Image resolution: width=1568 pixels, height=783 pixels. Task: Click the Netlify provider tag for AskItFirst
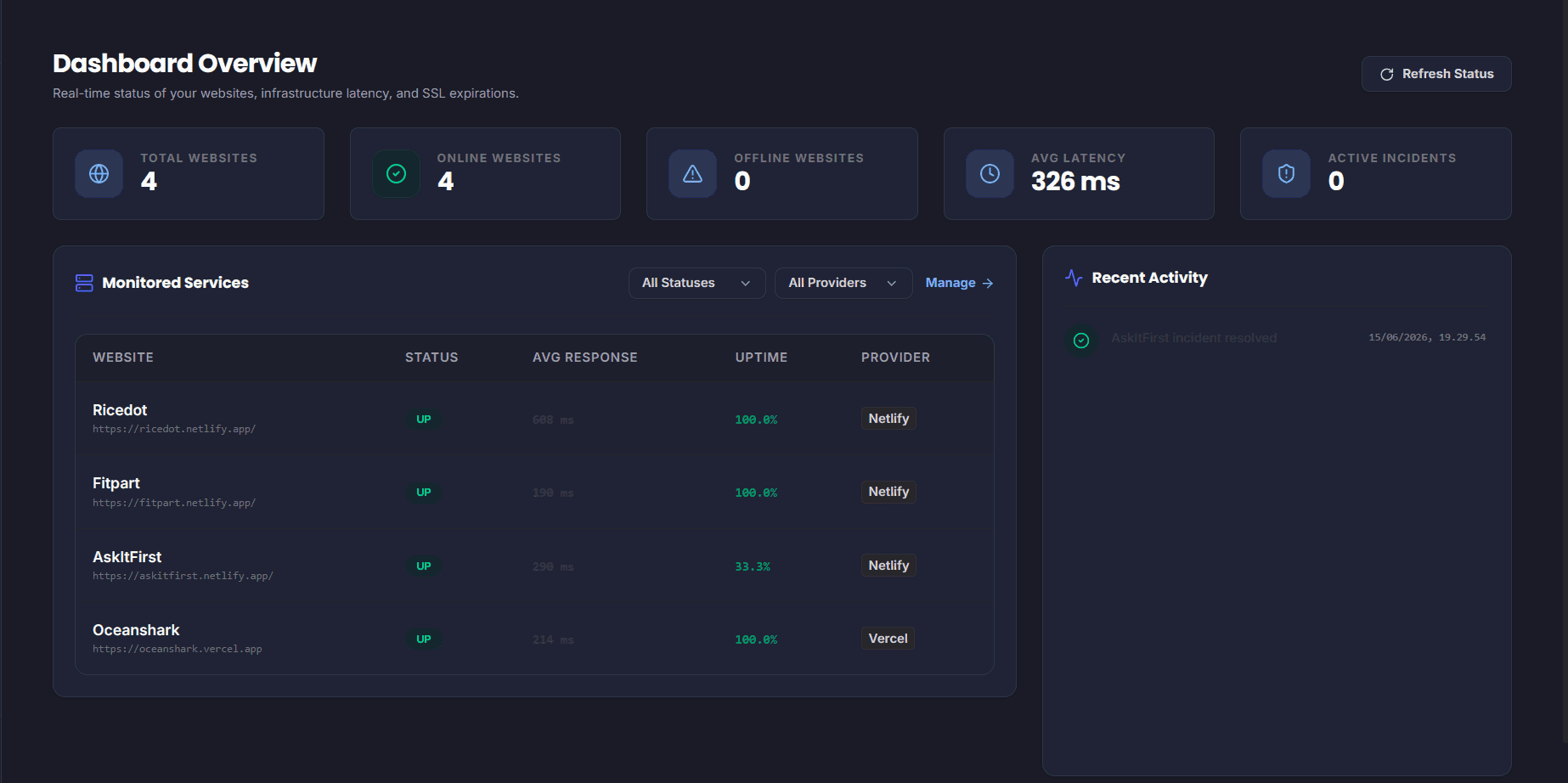point(888,566)
